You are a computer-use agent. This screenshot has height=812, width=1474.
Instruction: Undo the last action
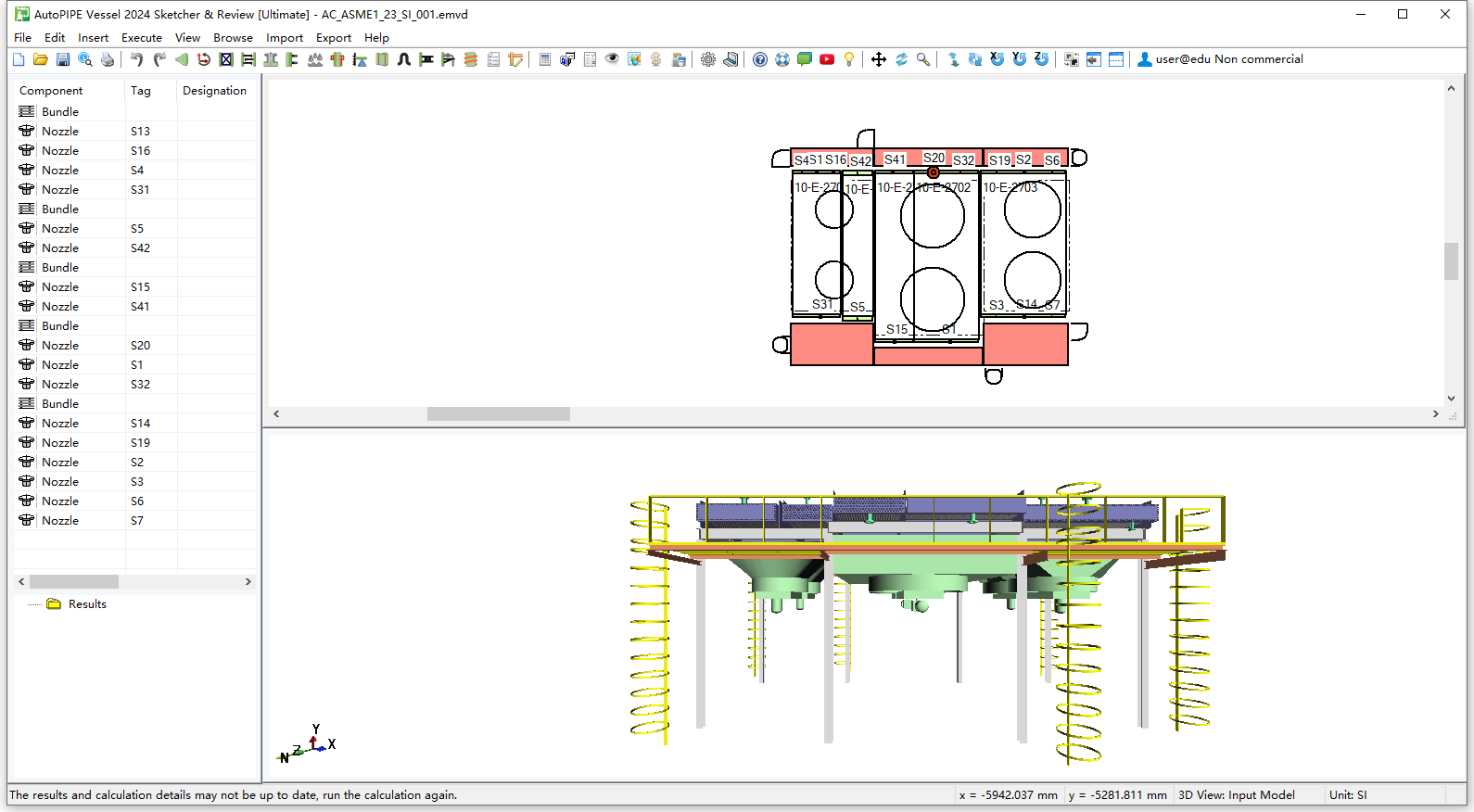(137, 59)
